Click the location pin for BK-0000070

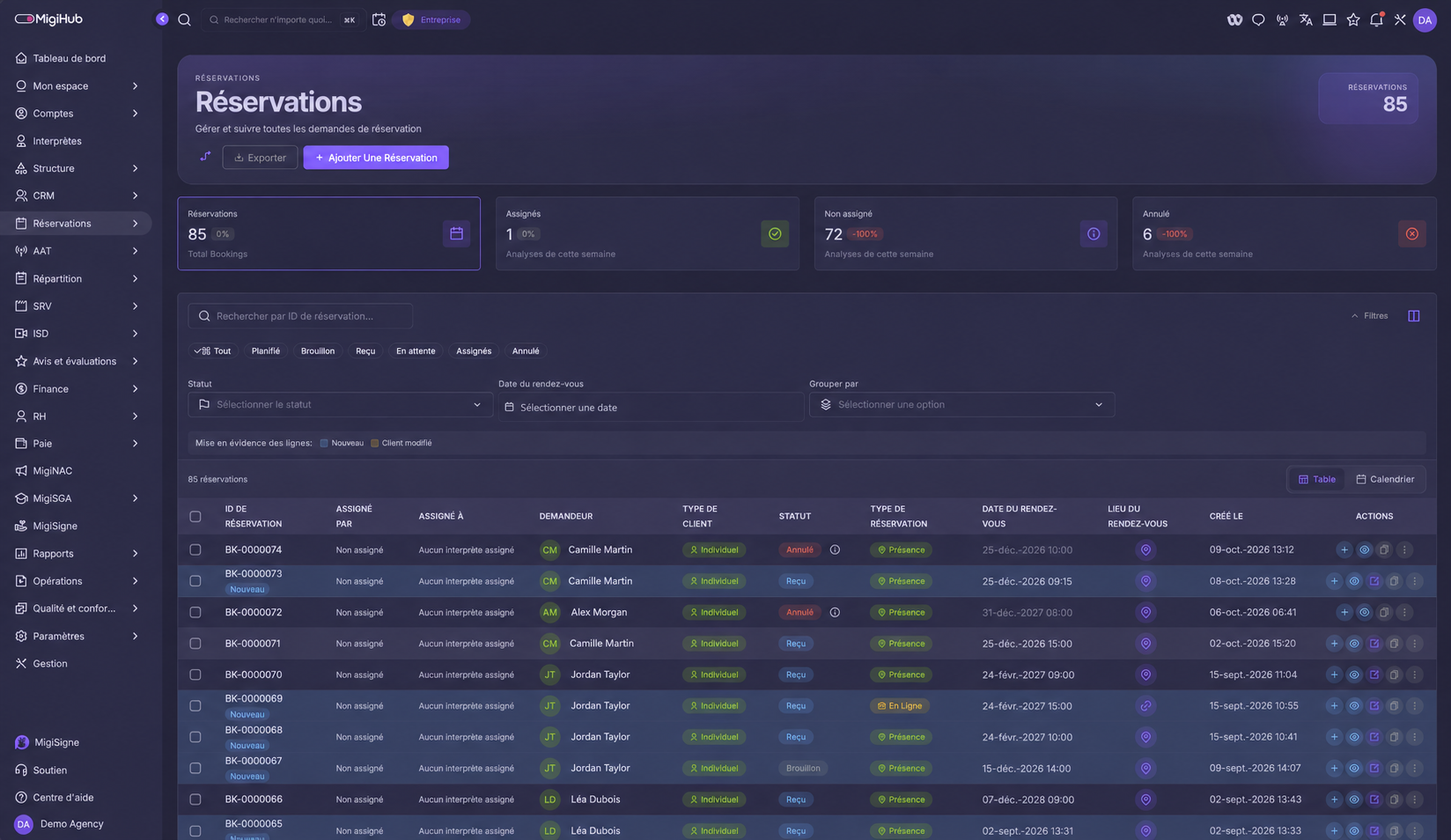(1145, 674)
